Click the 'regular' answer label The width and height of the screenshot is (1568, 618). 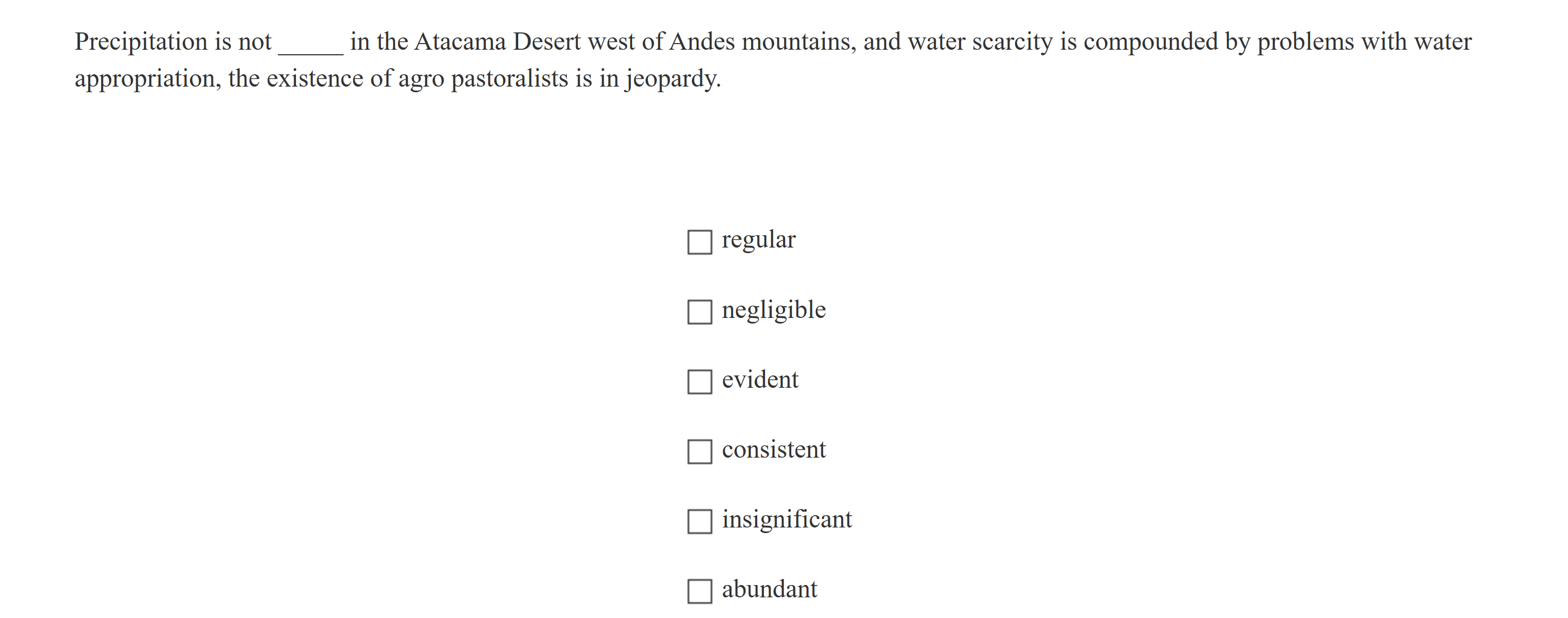[758, 240]
